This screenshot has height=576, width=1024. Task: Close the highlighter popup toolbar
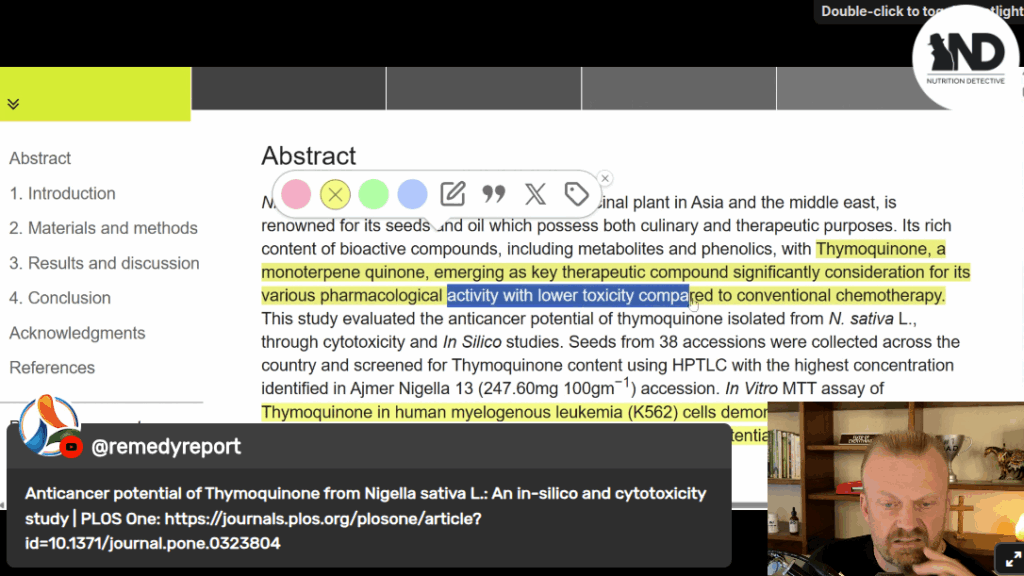[605, 178]
